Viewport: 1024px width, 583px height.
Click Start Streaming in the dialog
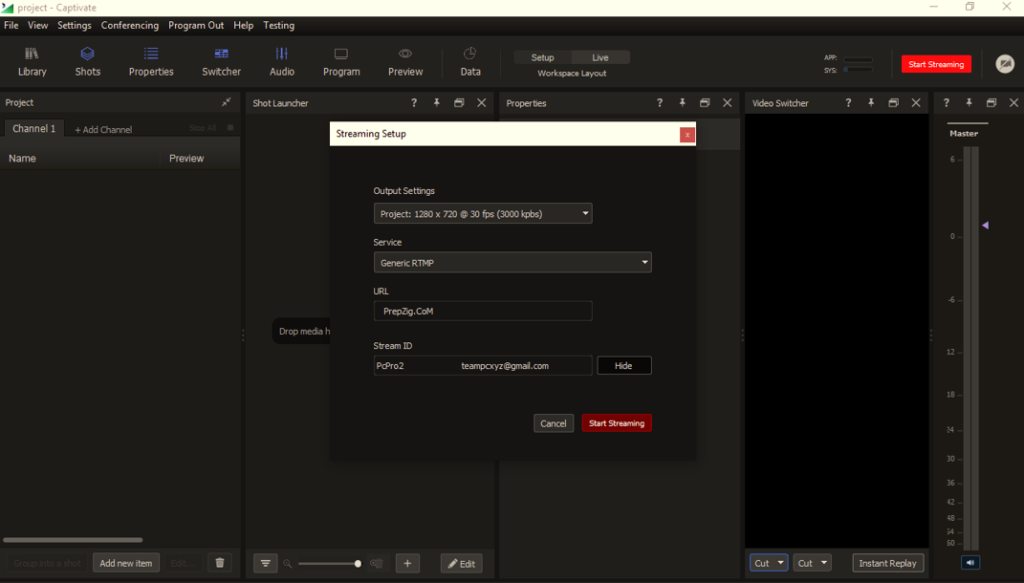[x=616, y=423]
